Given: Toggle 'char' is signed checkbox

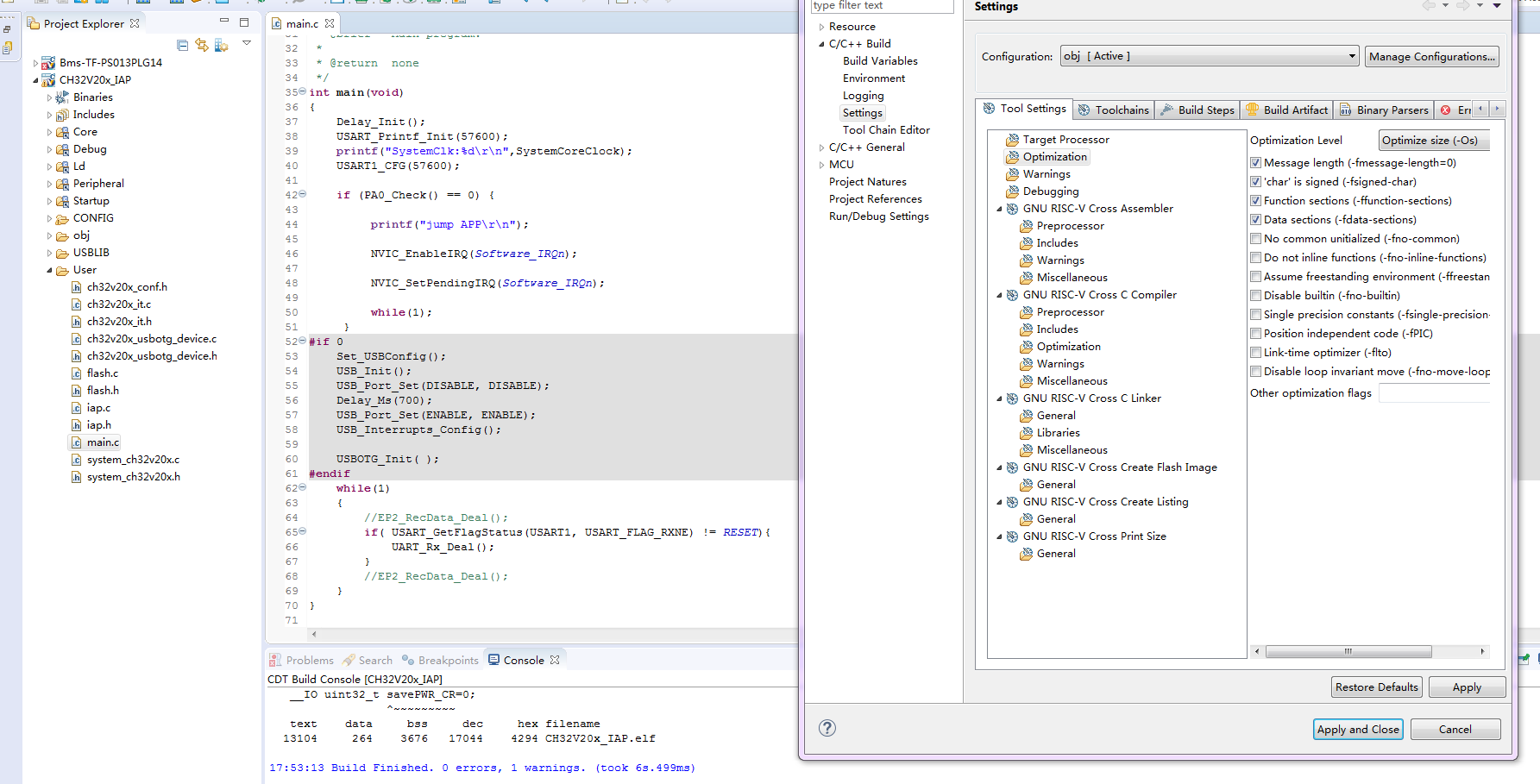Looking at the screenshot, I should (x=1256, y=182).
